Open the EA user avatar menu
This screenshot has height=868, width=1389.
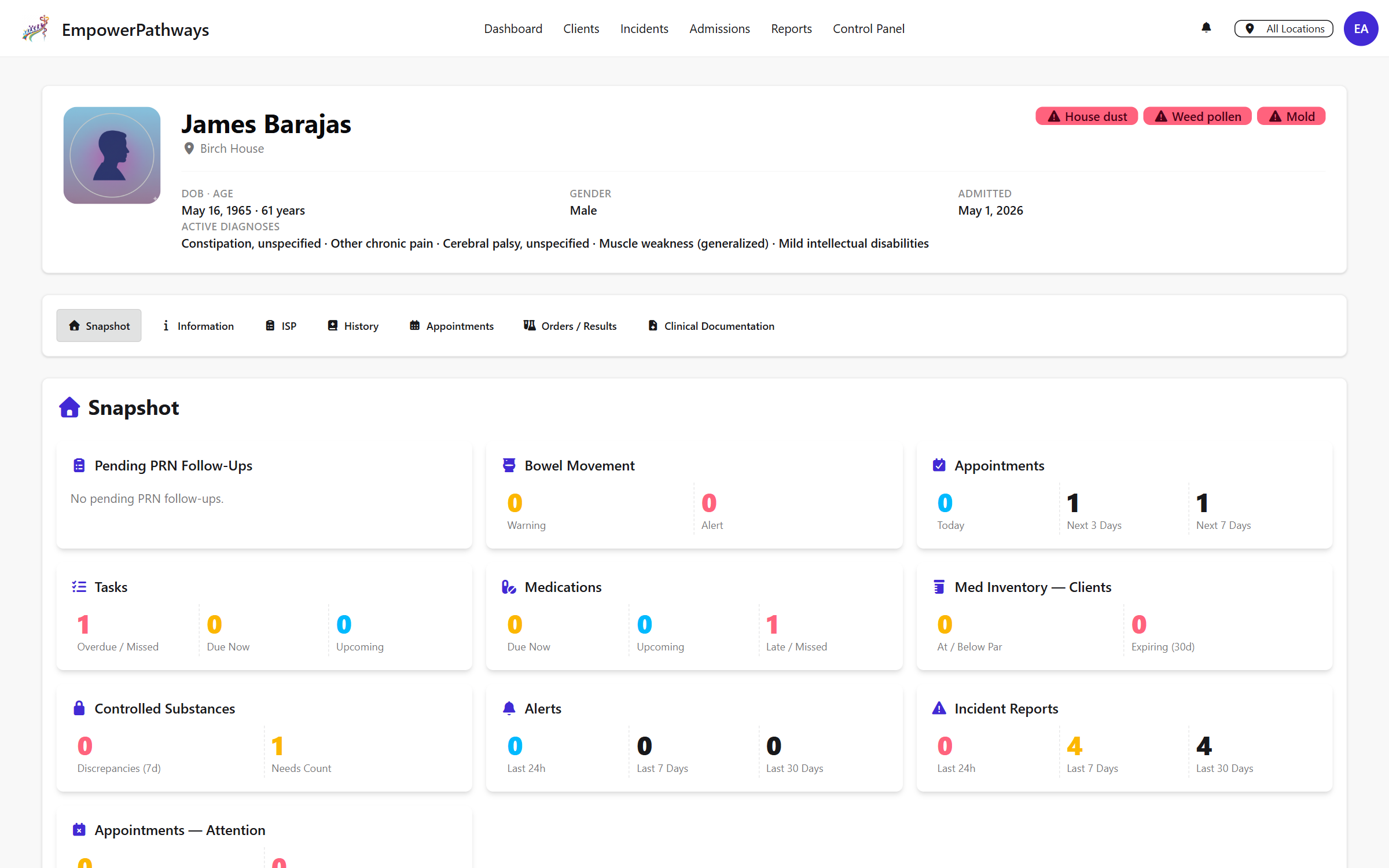pos(1361,28)
